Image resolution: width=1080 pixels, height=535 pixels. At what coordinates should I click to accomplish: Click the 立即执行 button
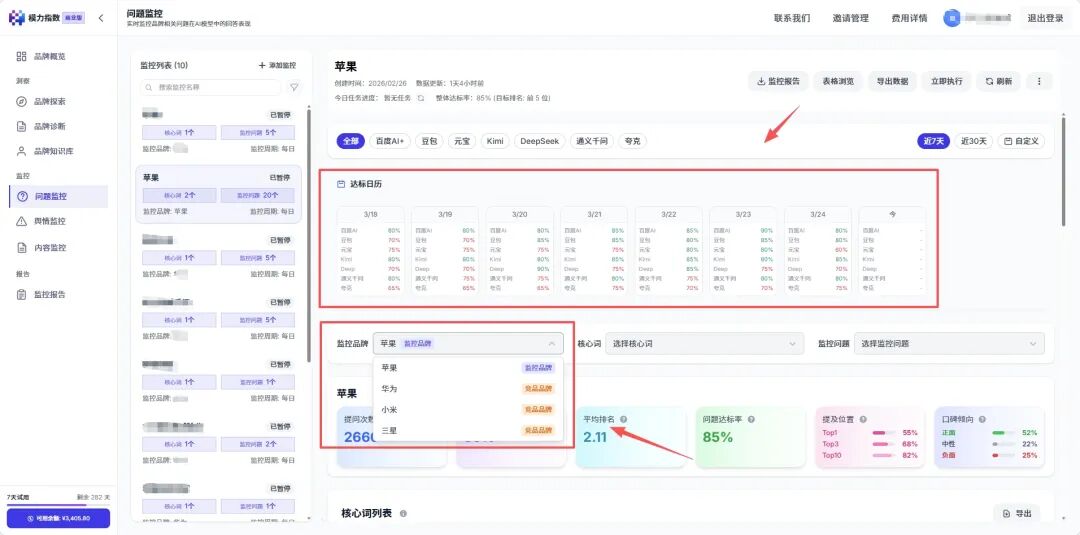tap(946, 81)
